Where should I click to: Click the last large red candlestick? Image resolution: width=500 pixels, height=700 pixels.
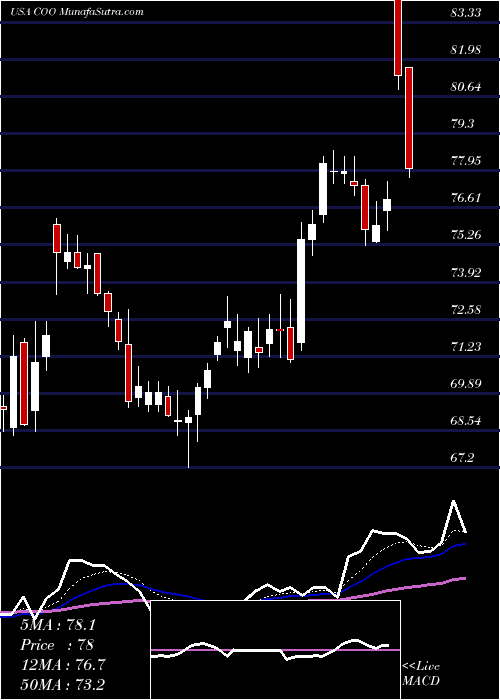[x=409, y=118]
